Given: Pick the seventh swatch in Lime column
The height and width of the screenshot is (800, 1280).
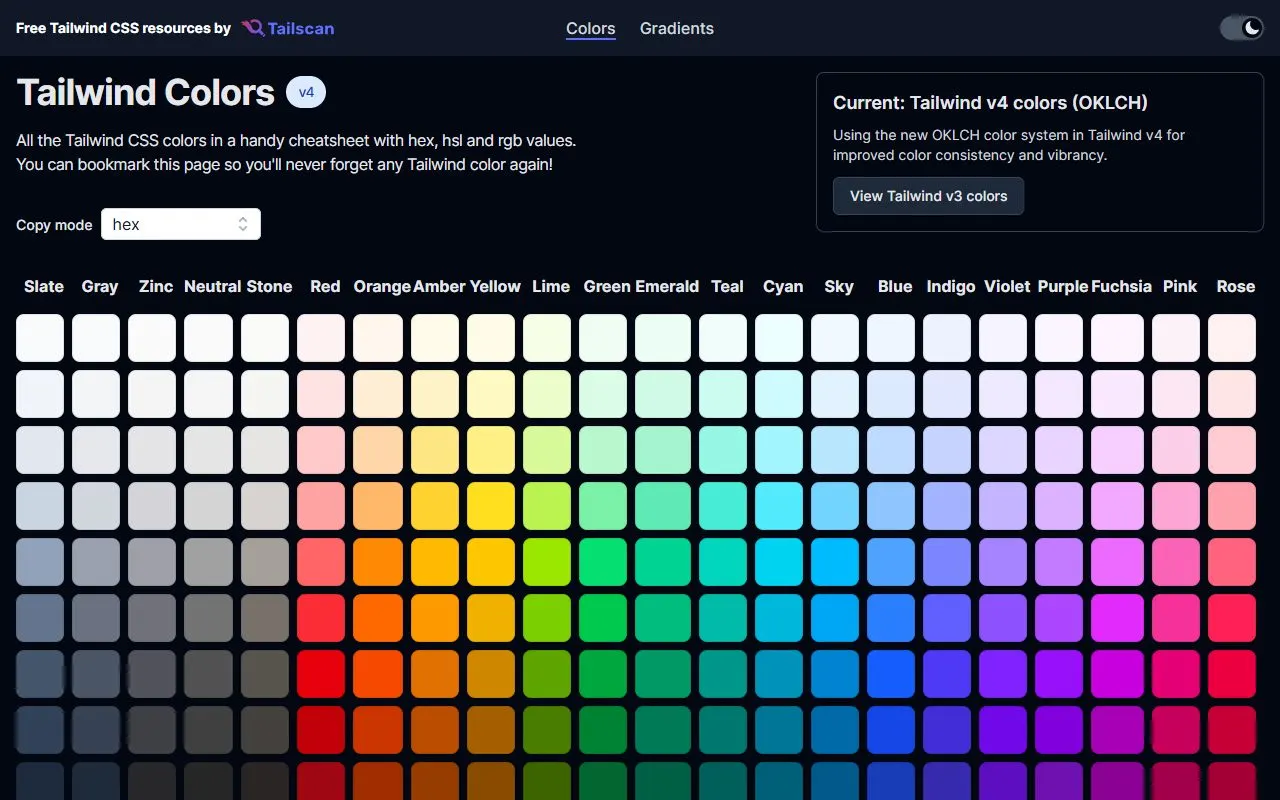Looking at the screenshot, I should [x=547, y=674].
